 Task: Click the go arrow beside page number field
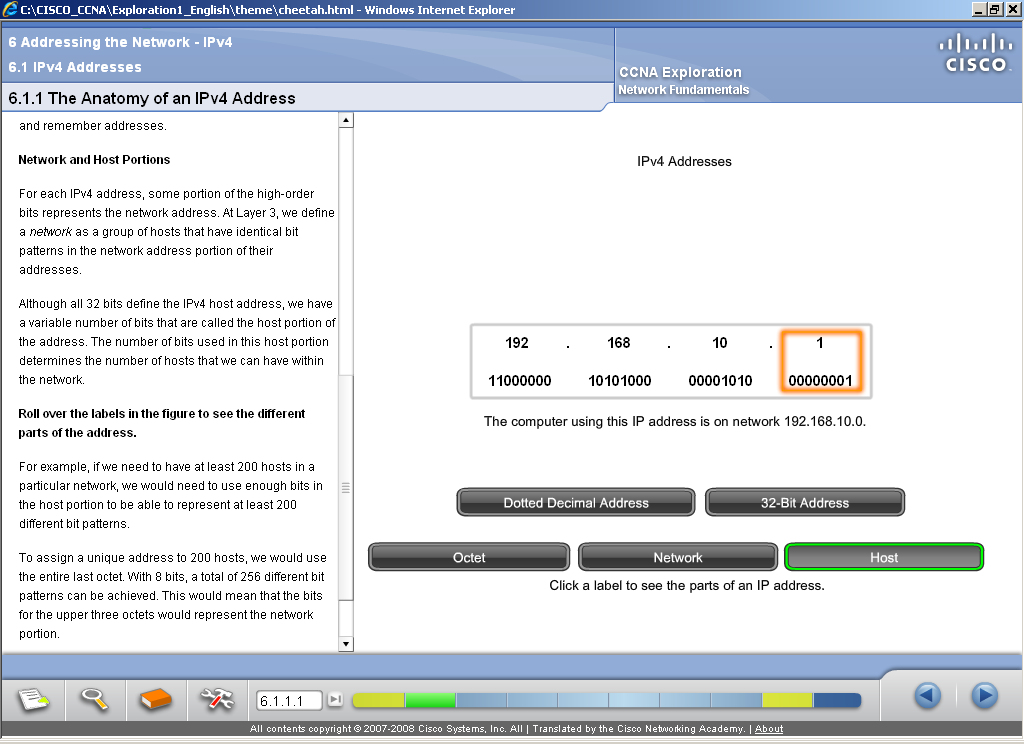coord(335,700)
